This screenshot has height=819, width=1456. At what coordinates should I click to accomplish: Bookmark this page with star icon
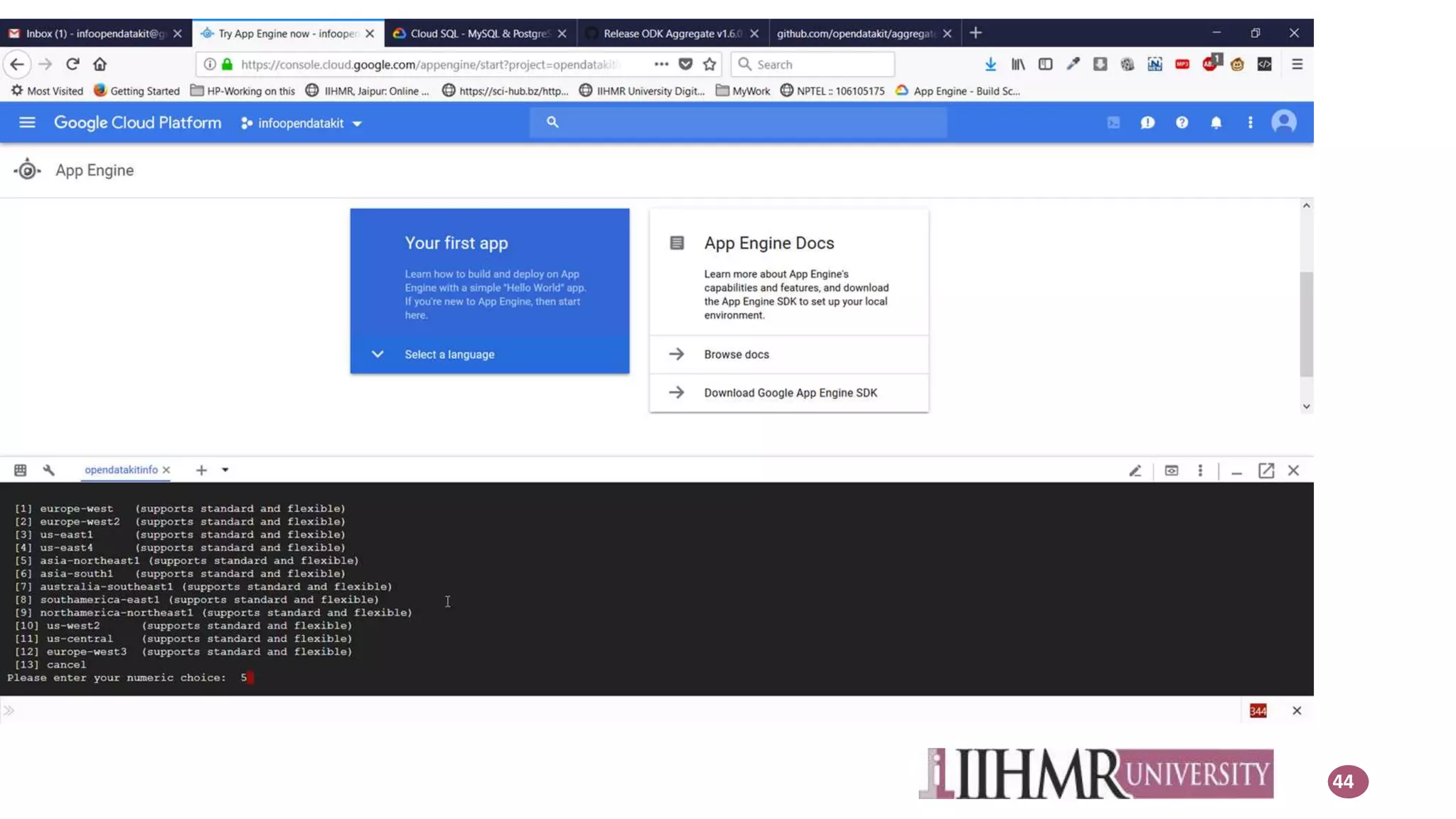(x=709, y=64)
